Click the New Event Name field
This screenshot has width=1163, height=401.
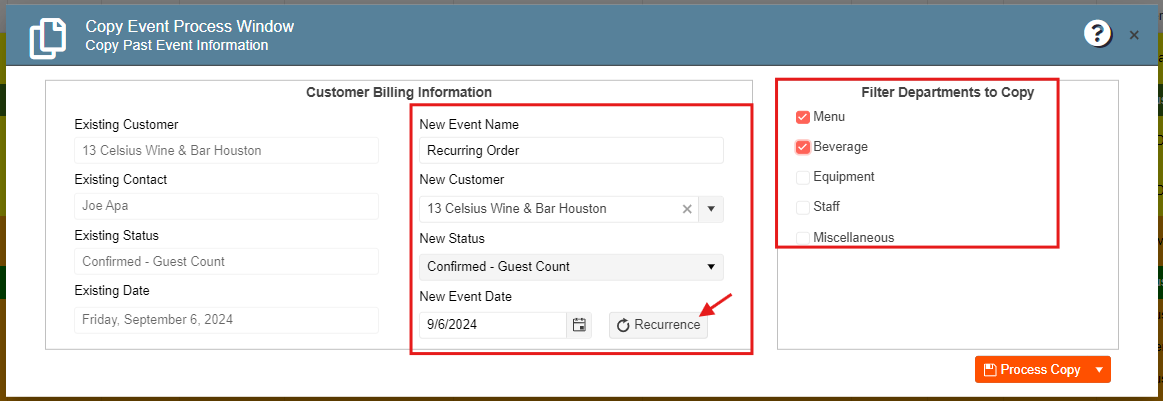click(x=571, y=150)
